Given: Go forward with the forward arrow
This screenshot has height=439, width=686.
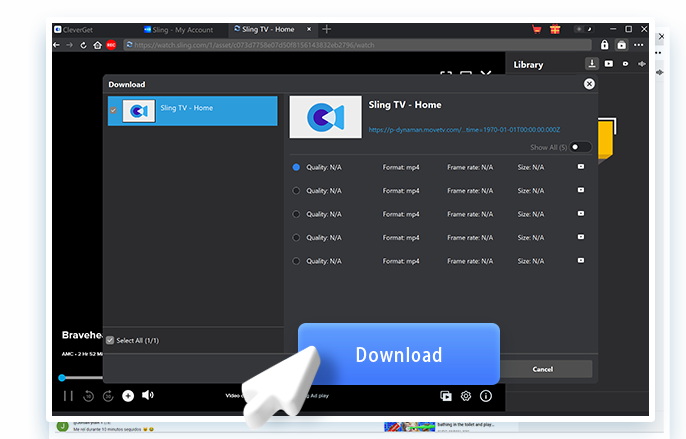Looking at the screenshot, I should 70,45.
